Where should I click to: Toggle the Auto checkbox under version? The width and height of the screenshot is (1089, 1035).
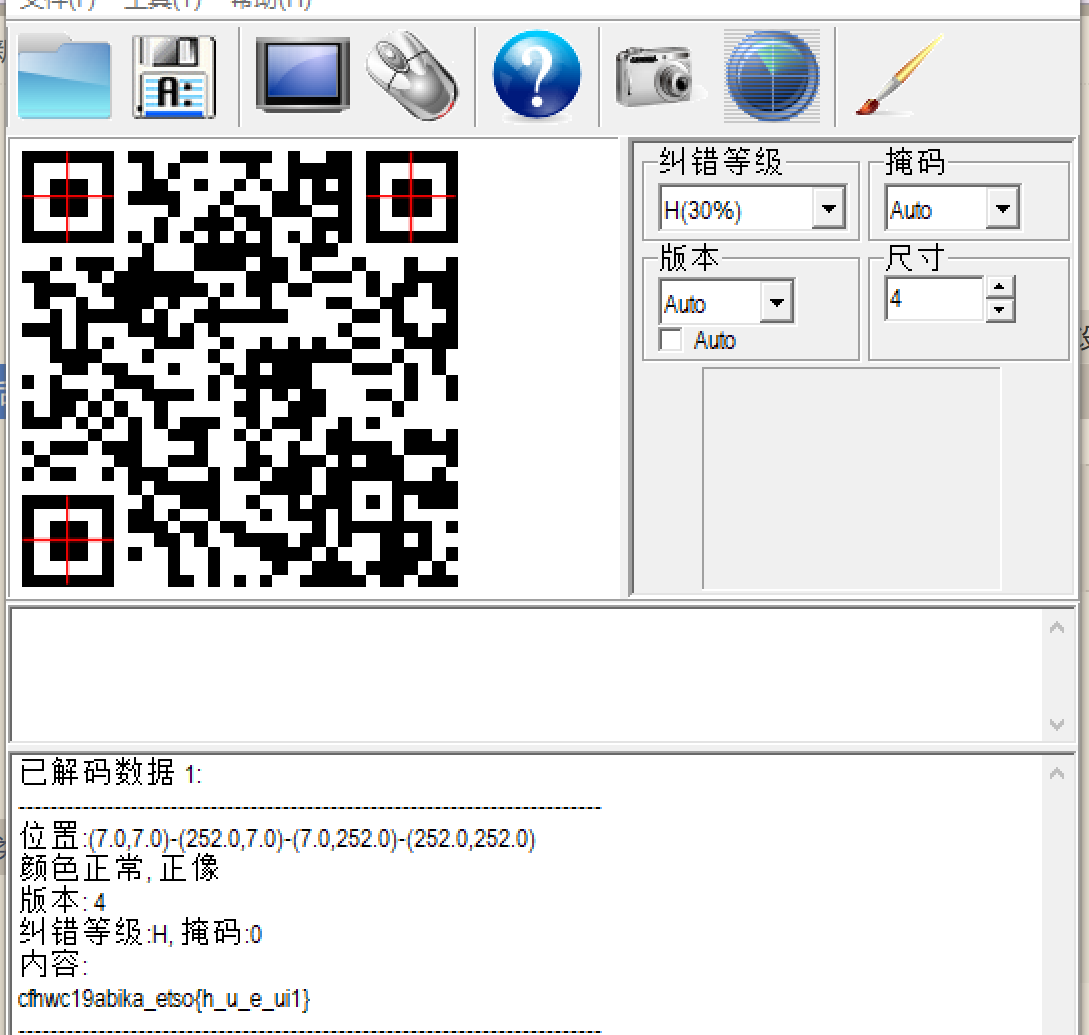tap(670, 340)
